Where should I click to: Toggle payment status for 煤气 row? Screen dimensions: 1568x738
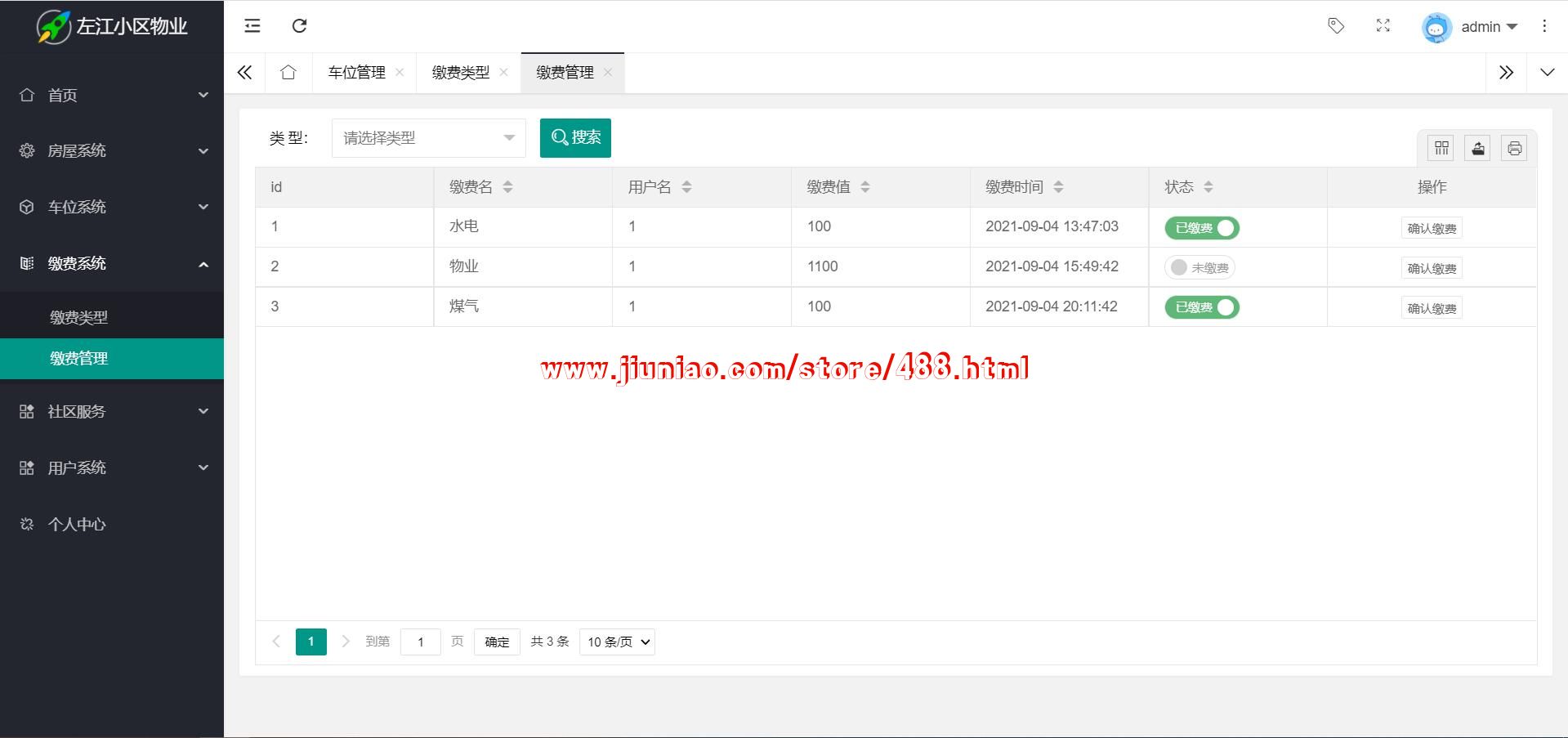(x=1202, y=307)
